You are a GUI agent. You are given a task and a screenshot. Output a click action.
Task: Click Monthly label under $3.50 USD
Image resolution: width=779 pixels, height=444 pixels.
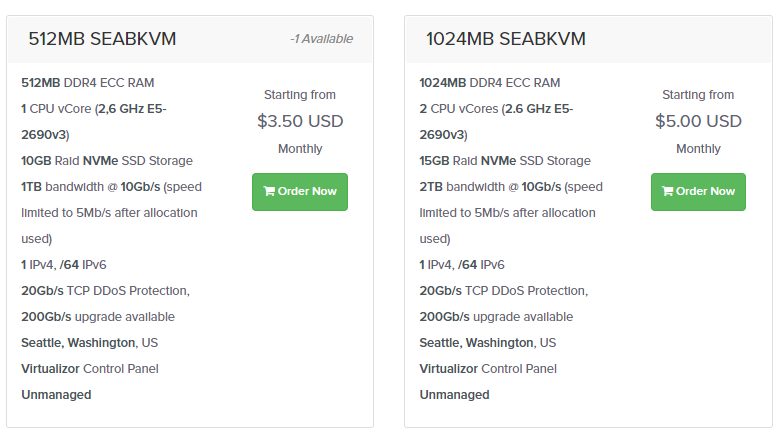[x=300, y=149]
